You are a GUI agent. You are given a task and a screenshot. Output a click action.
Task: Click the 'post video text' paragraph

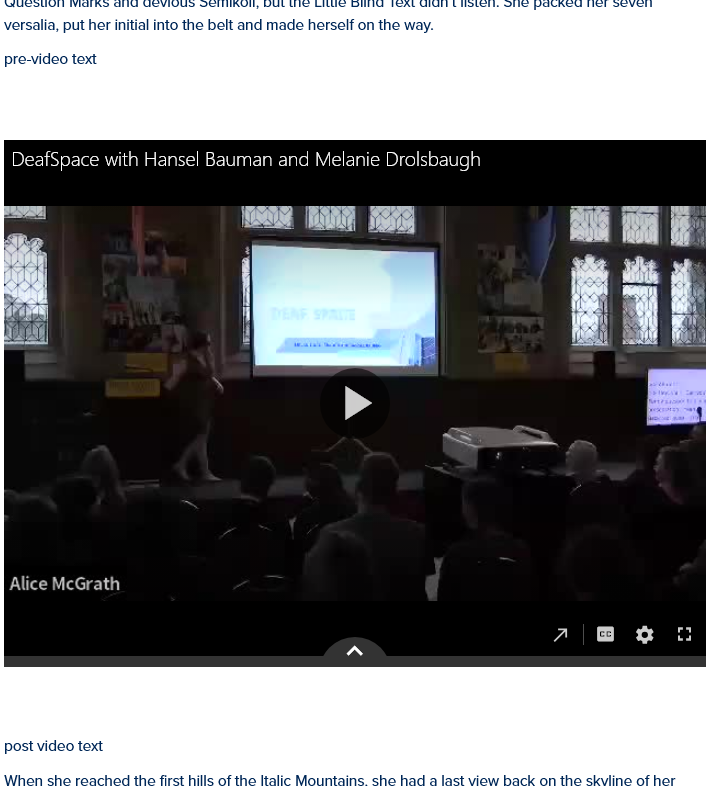pos(53,746)
